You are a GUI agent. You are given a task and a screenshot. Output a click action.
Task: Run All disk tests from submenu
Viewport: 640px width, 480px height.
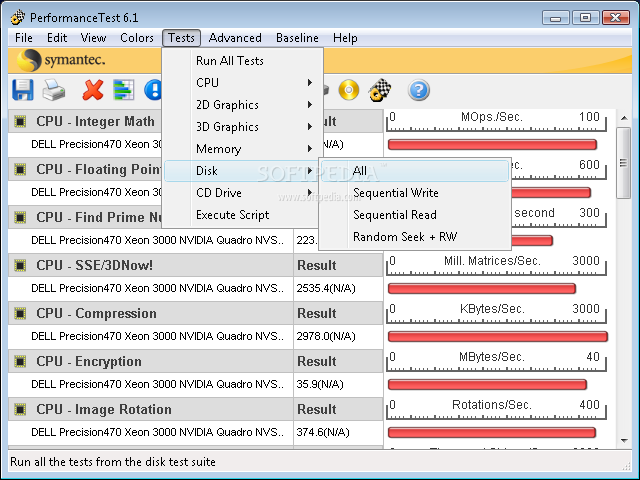[x=415, y=171]
